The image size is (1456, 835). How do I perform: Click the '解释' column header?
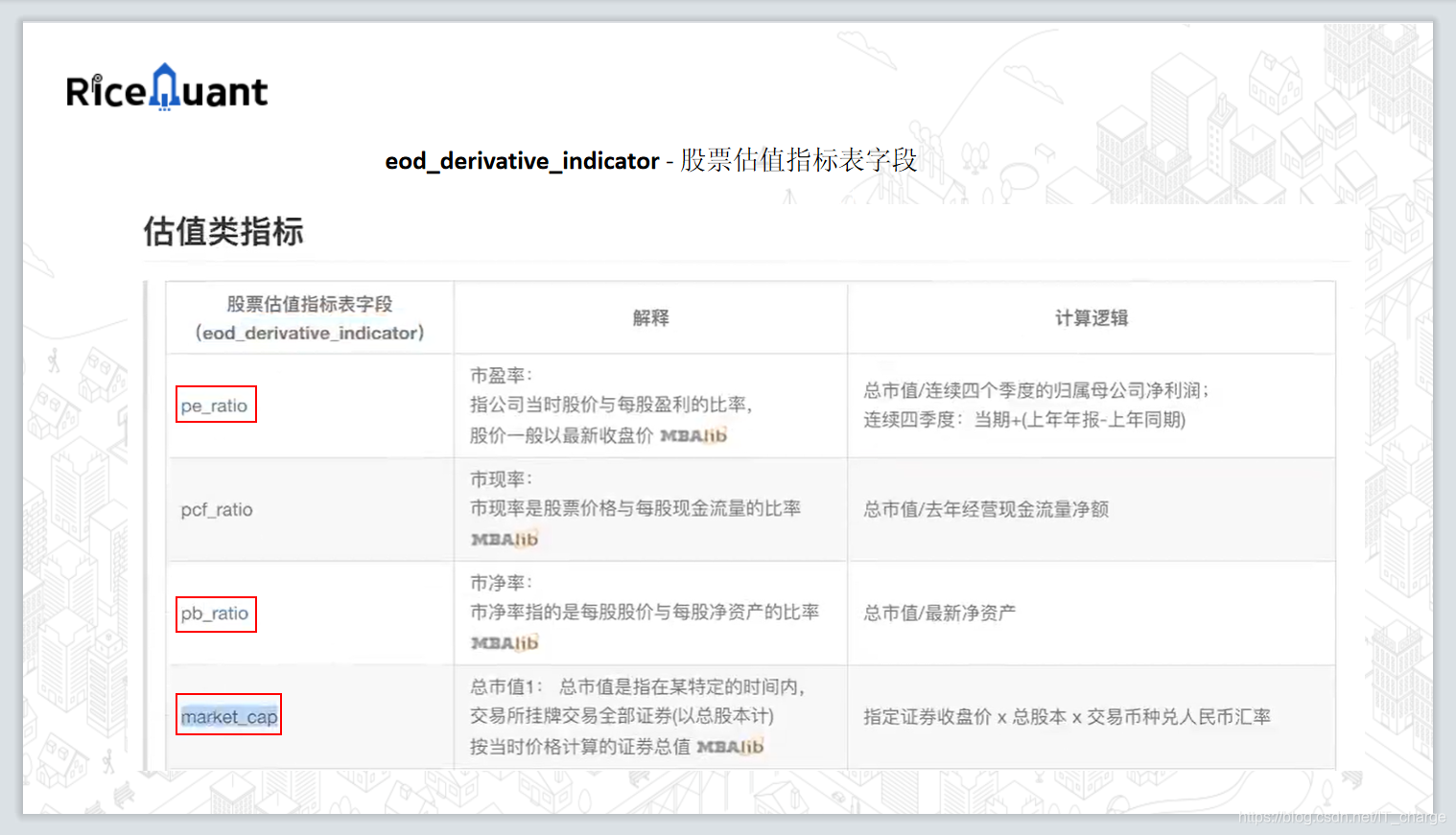[650, 318]
